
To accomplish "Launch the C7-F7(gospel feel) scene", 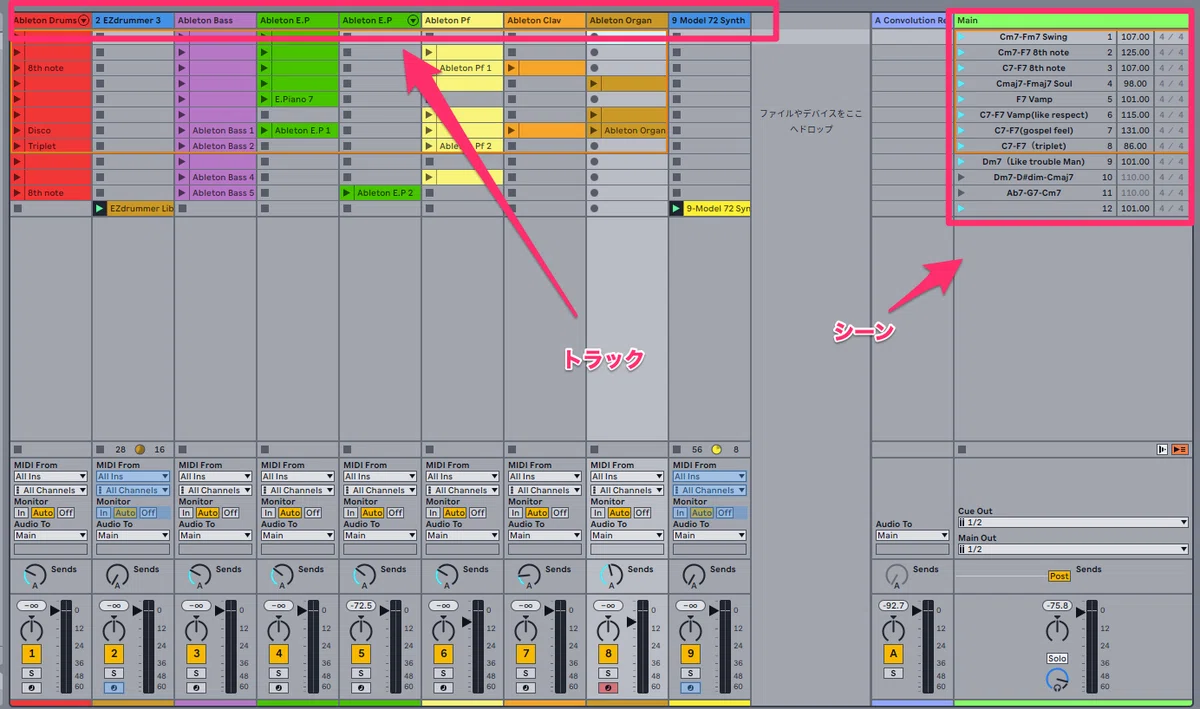I will (x=961, y=130).
